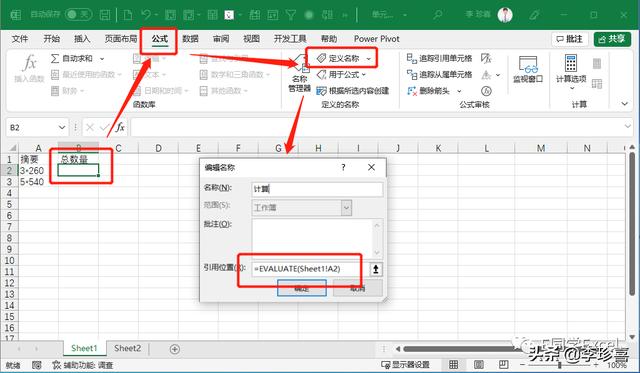
Task: Click the formula bar fx insert function icon
Action: pos(120,127)
